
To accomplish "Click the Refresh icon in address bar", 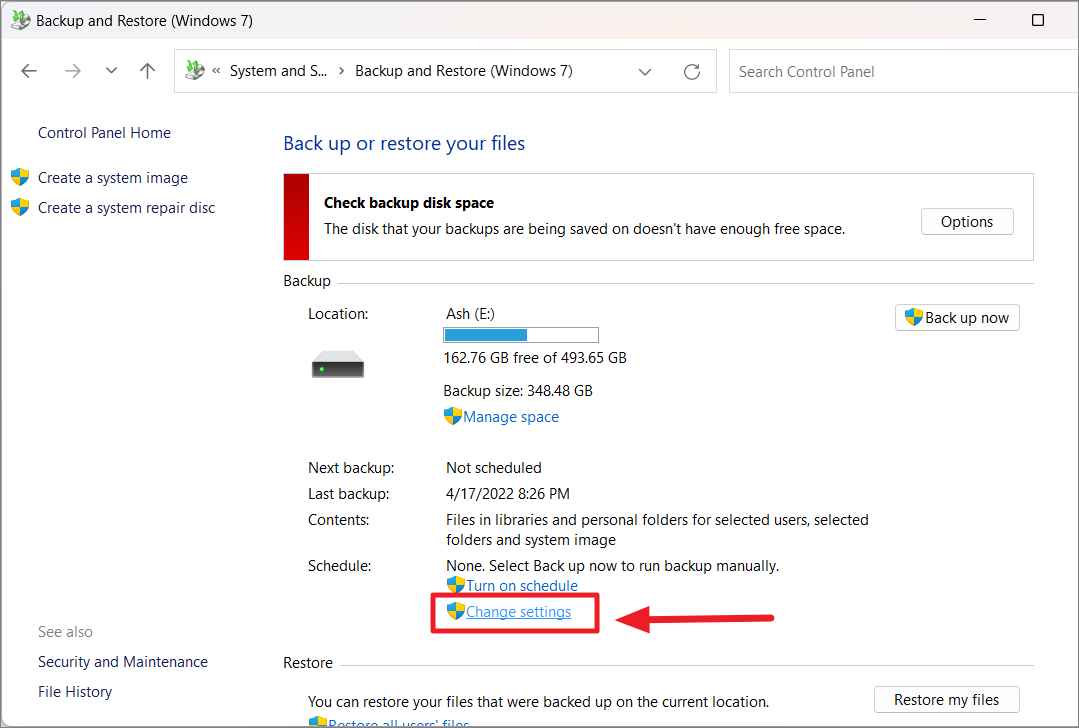I will coord(691,72).
